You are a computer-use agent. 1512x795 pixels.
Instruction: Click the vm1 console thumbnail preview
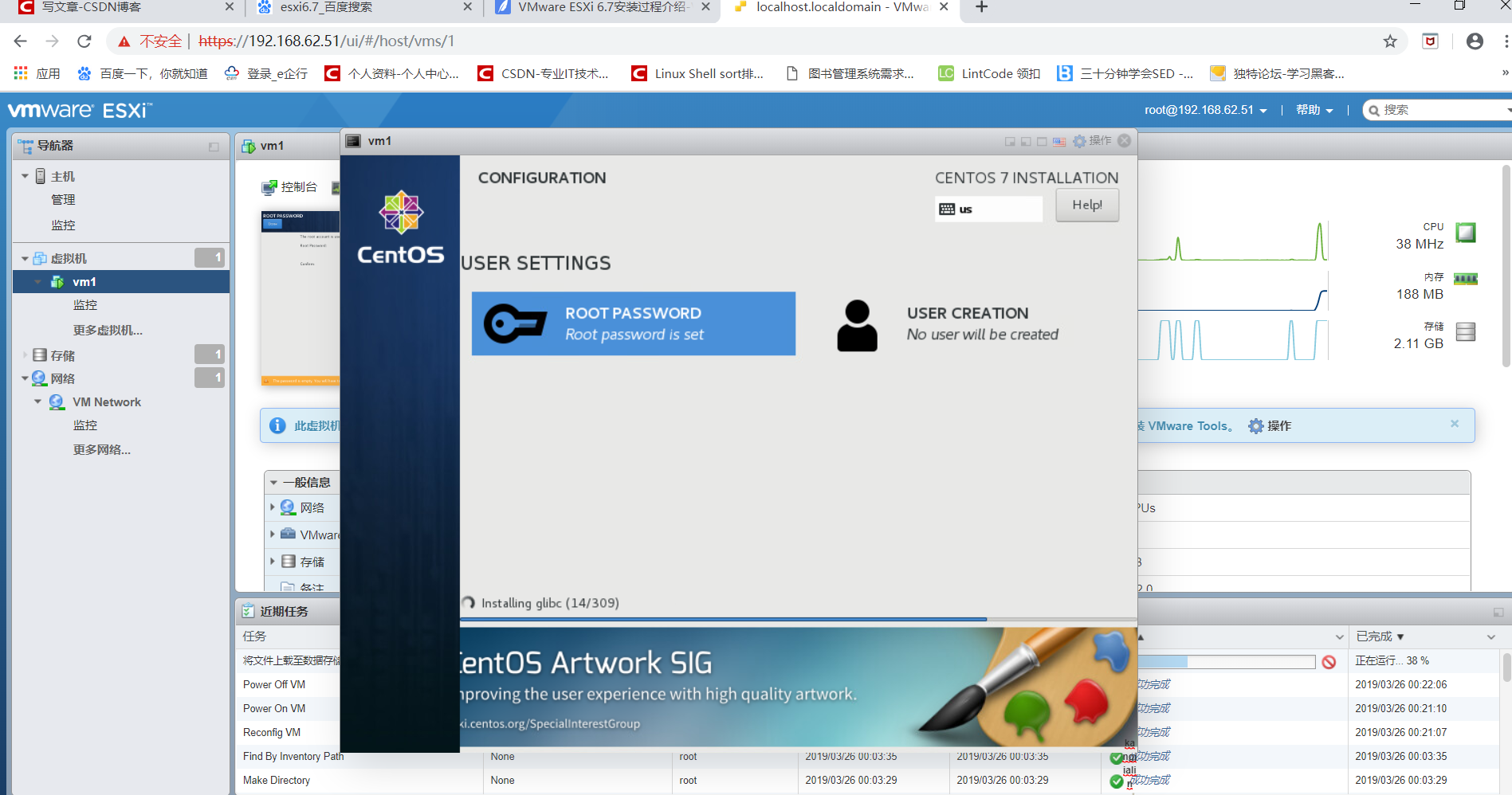pyautogui.click(x=300, y=299)
